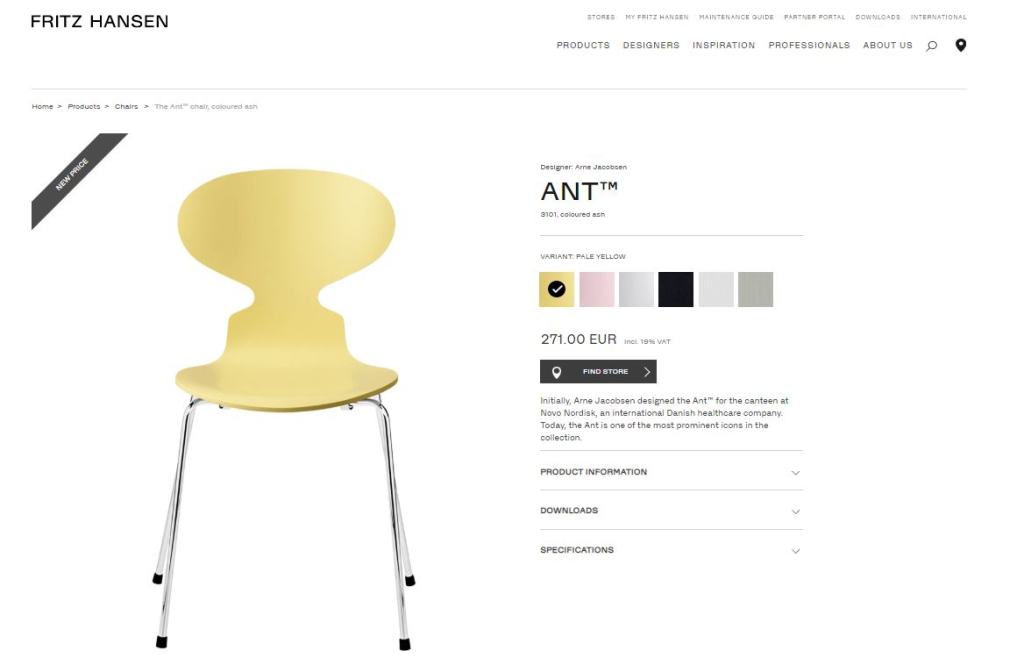
Task: Open the Designers menu
Action: point(651,45)
